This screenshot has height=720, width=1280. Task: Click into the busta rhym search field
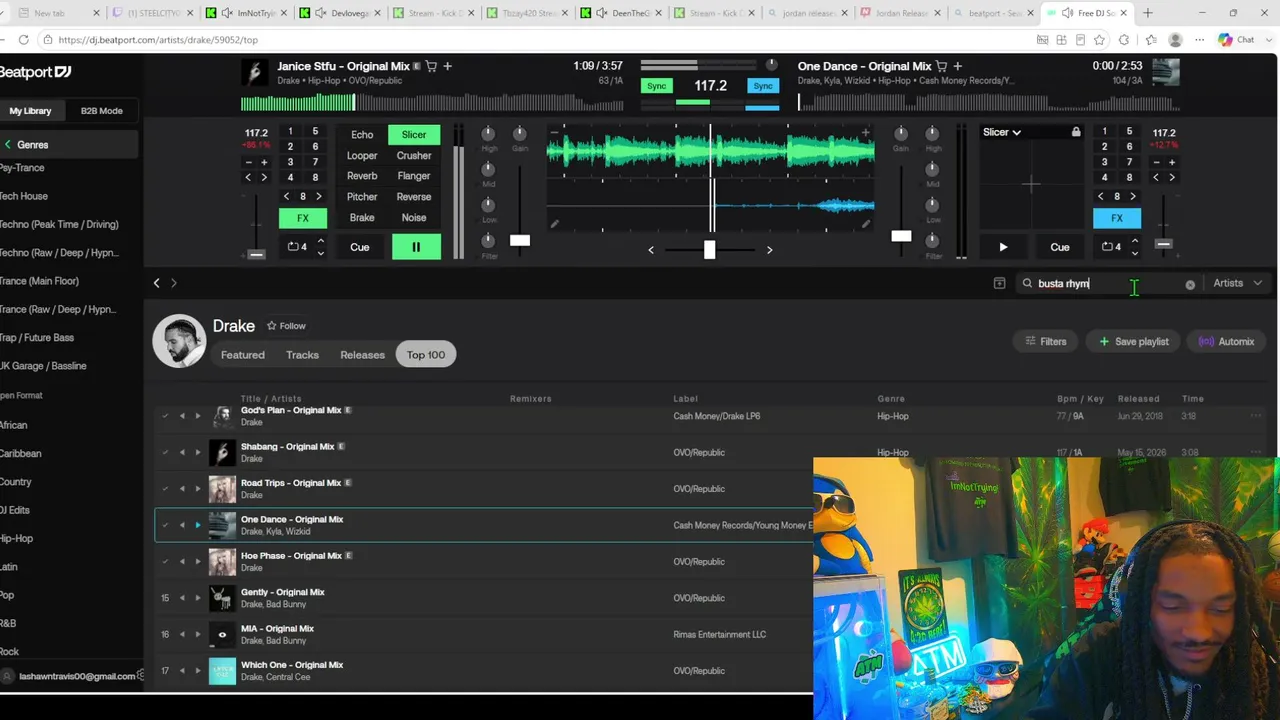1108,284
